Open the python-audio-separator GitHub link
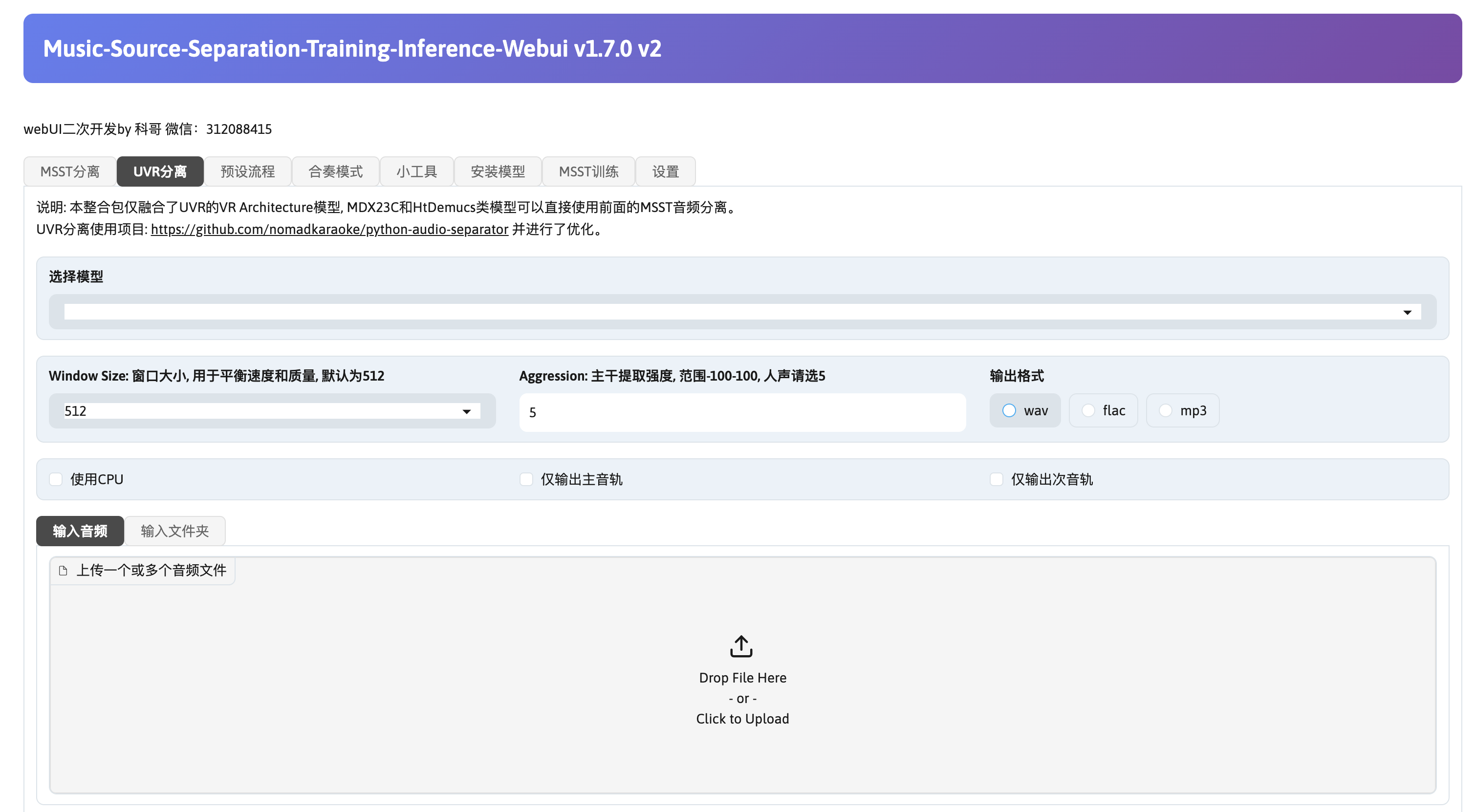The height and width of the screenshot is (812, 1475). 329,230
